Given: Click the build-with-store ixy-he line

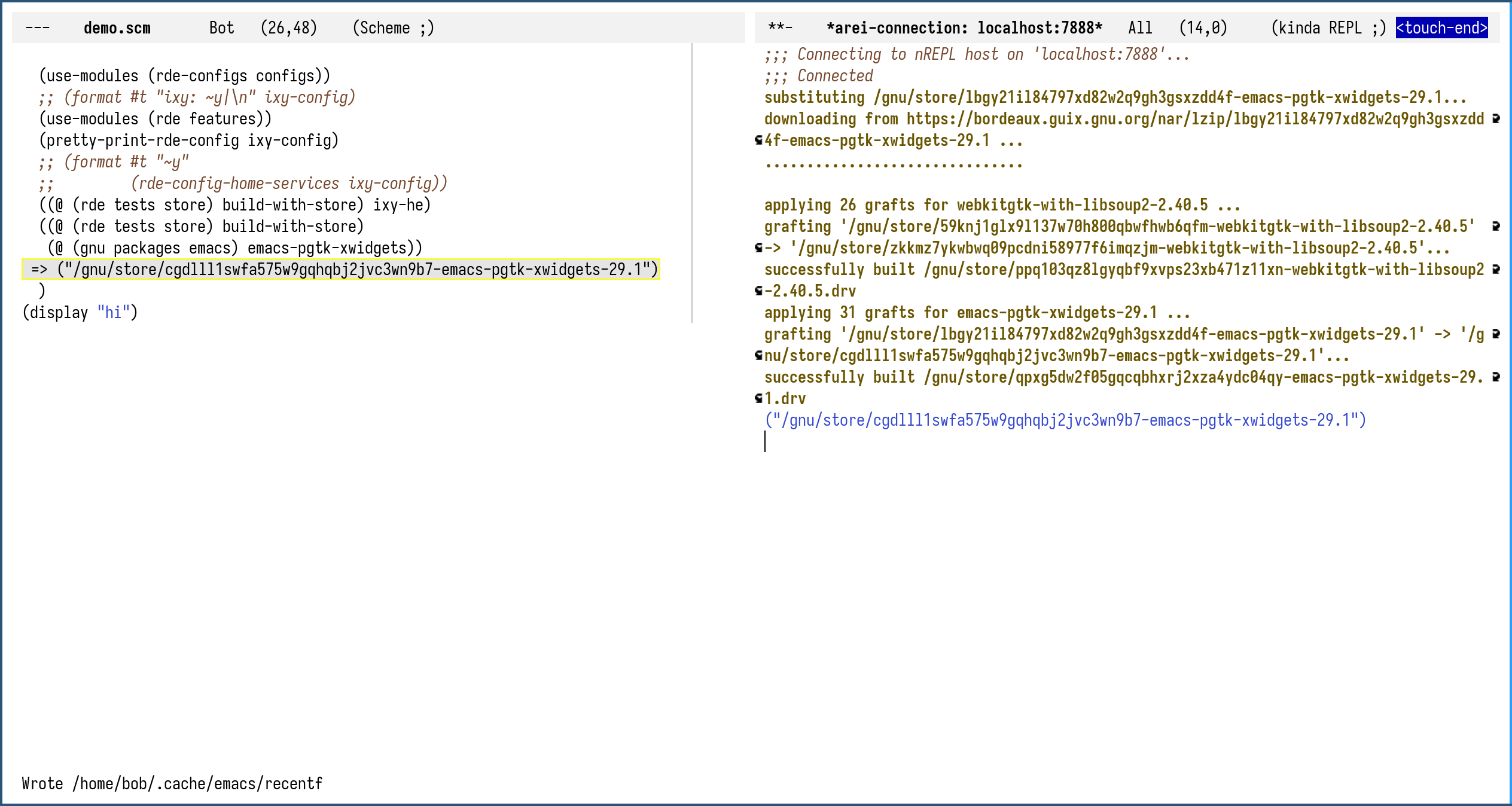Looking at the screenshot, I should [235, 205].
